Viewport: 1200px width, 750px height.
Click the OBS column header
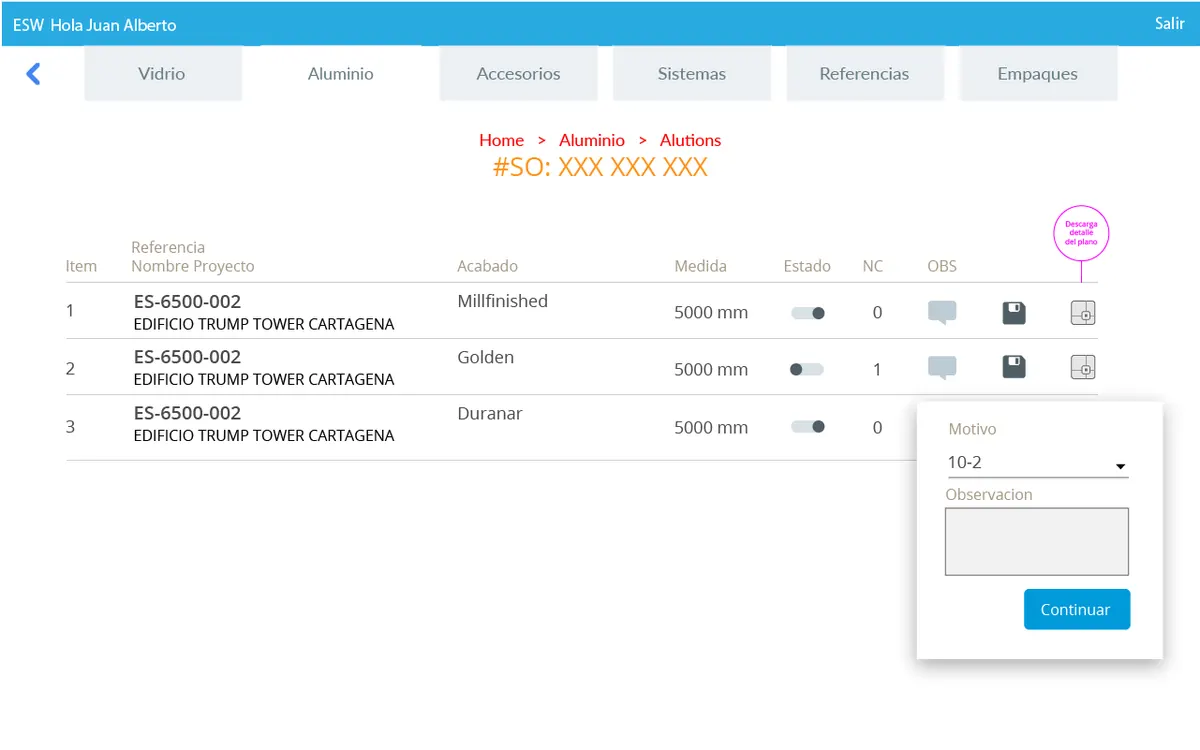pos(942,266)
